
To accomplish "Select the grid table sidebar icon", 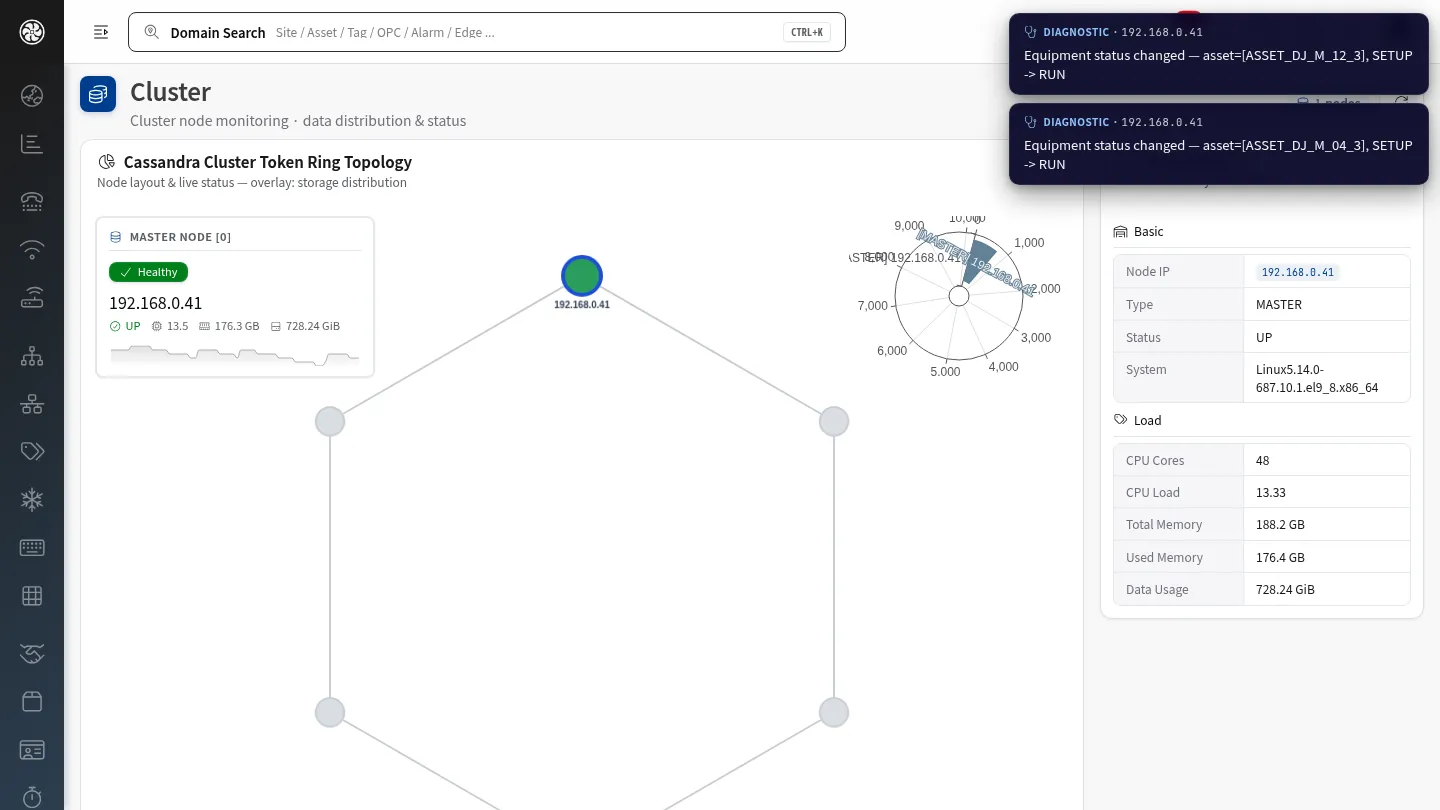I will (x=32, y=596).
